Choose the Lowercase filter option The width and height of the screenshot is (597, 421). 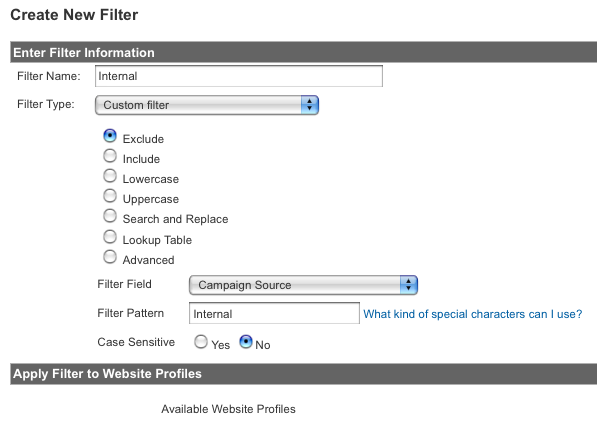[110, 176]
